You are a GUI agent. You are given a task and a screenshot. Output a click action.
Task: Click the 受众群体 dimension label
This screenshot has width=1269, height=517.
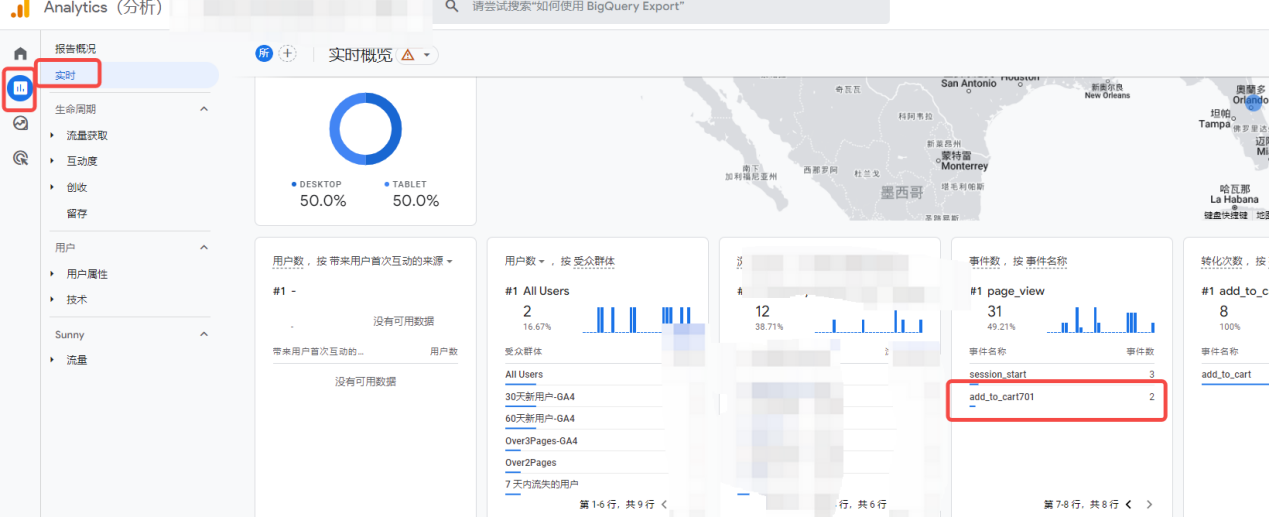coord(594,261)
